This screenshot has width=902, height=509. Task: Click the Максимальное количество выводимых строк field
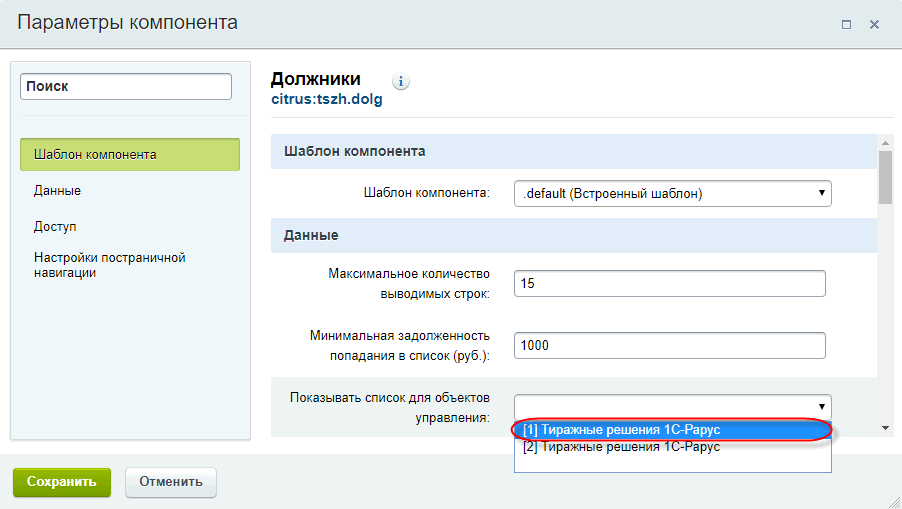(x=670, y=284)
